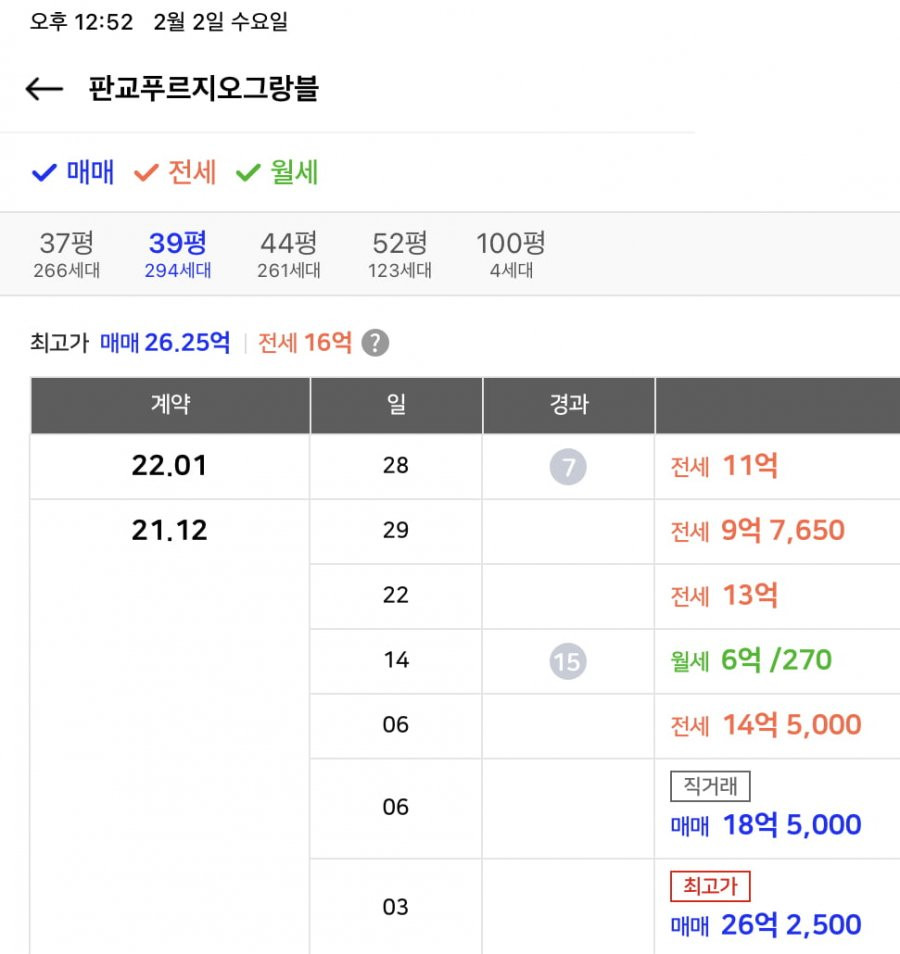Image resolution: width=900 pixels, height=954 pixels.
Task: Tap the gray circle badge showing 7
Action: point(568,466)
